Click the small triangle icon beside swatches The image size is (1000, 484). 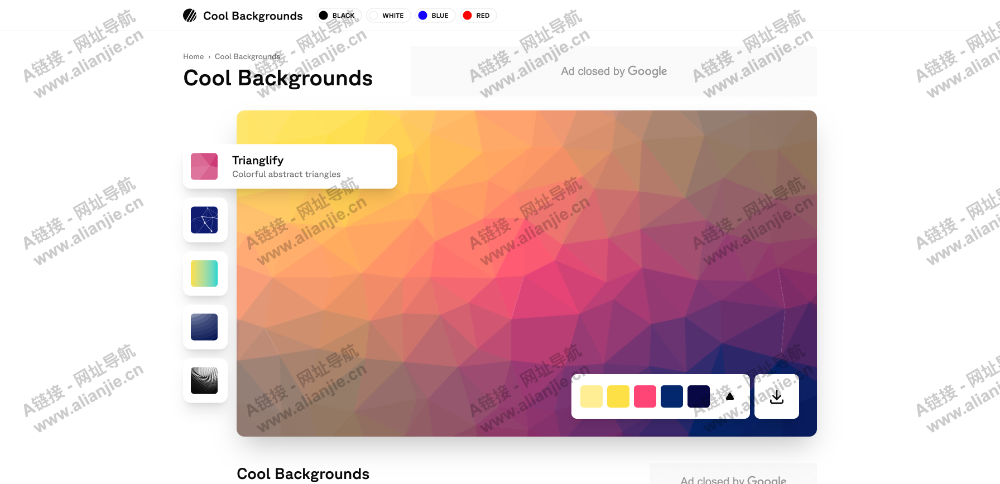(730, 396)
